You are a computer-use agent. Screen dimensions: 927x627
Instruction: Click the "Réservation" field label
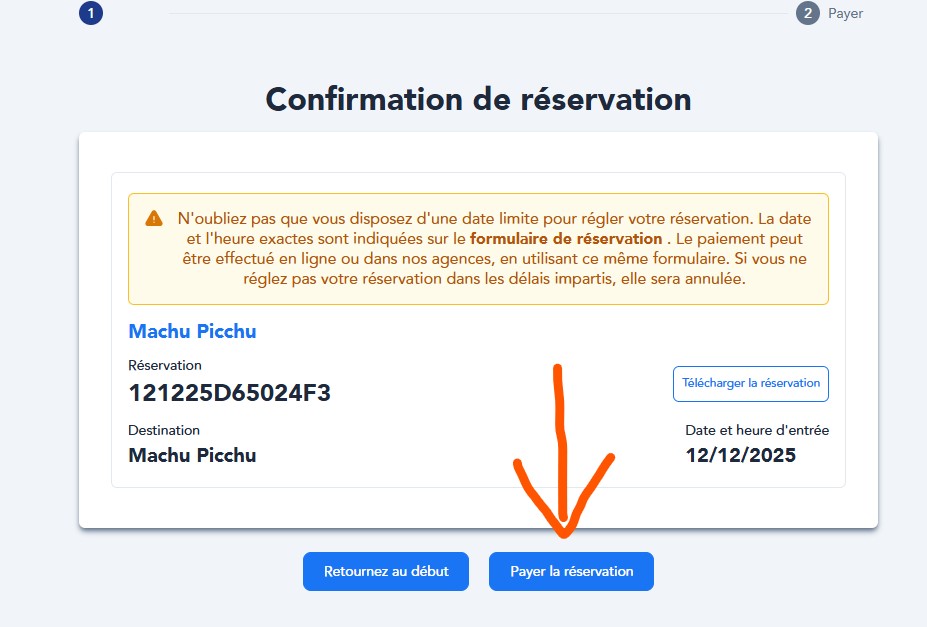pyautogui.click(x=165, y=365)
